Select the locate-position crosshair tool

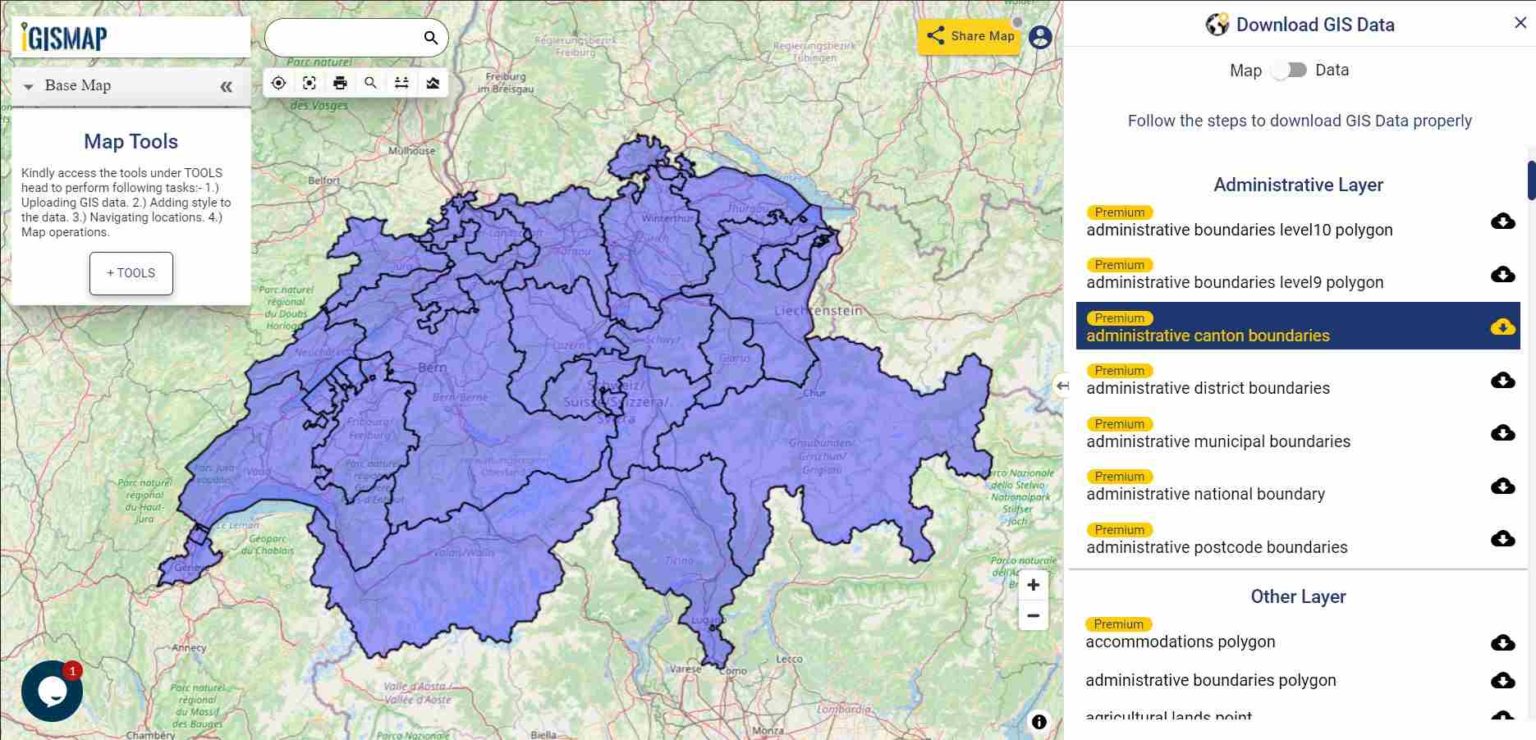click(x=278, y=83)
